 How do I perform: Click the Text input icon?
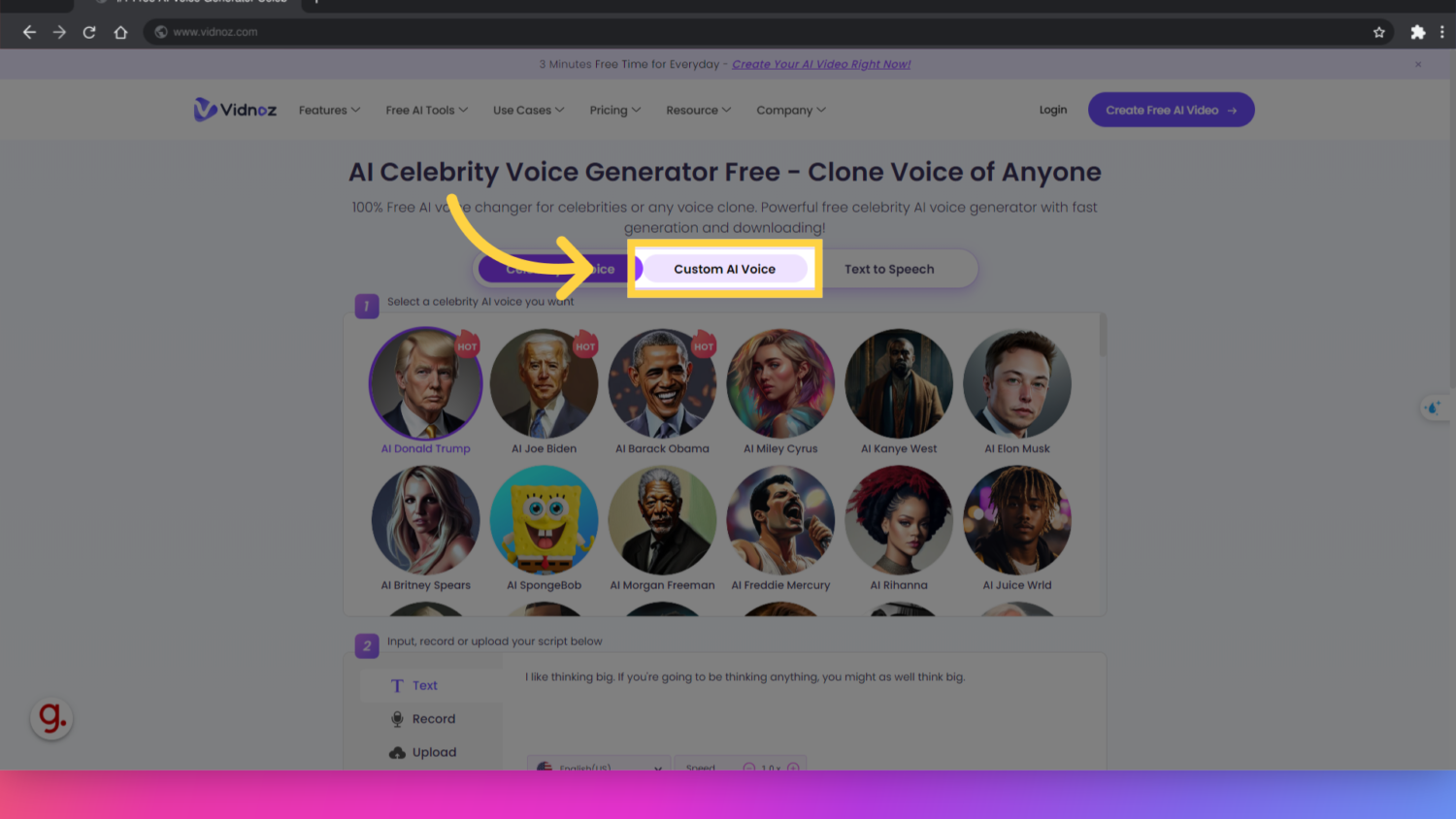point(412,685)
